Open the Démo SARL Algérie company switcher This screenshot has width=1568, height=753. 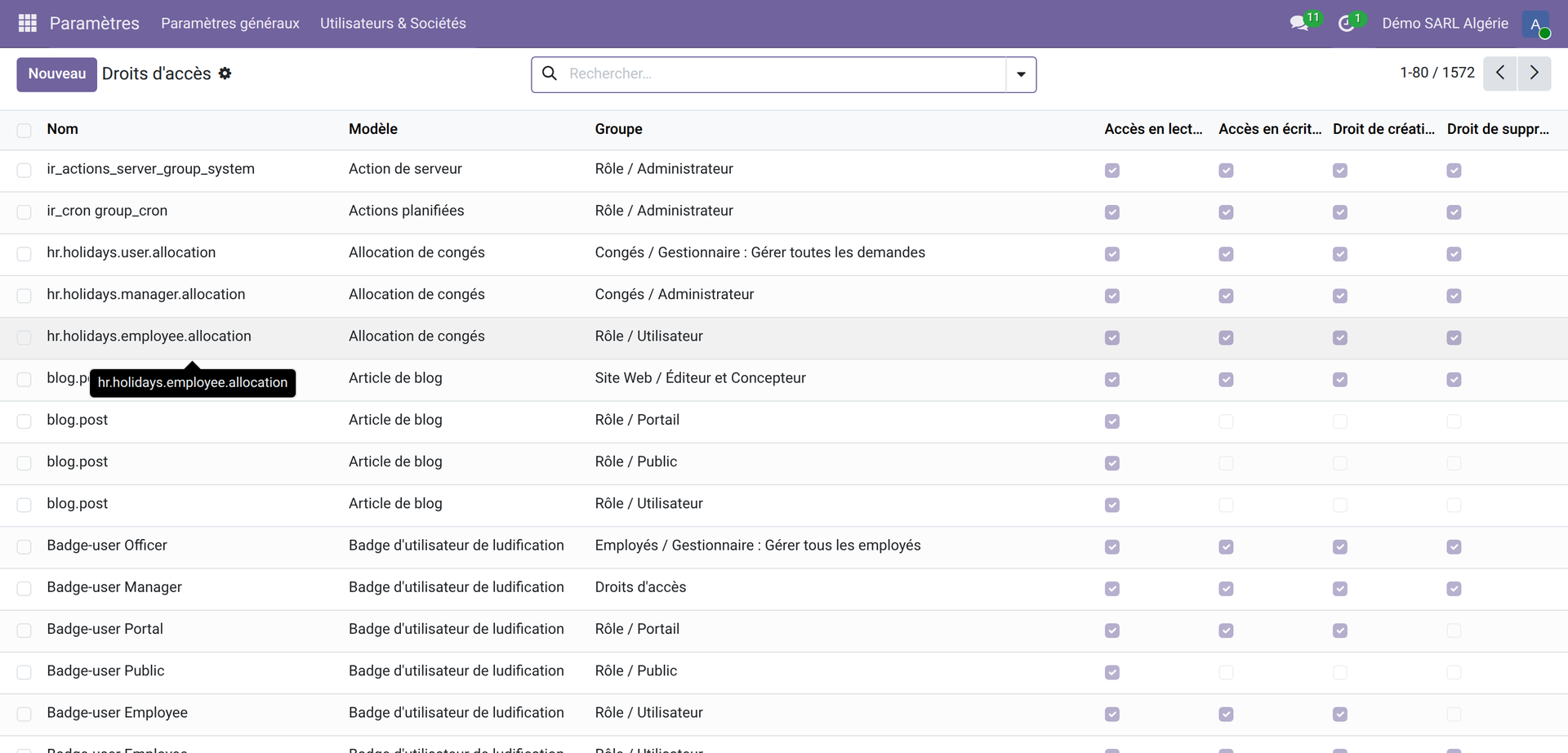pyautogui.click(x=1445, y=24)
